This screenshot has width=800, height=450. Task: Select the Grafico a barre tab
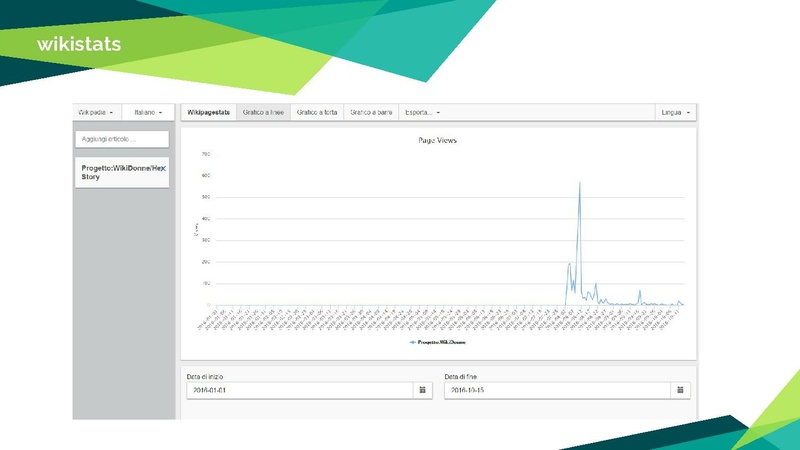pyautogui.click(x=370, y=112)
